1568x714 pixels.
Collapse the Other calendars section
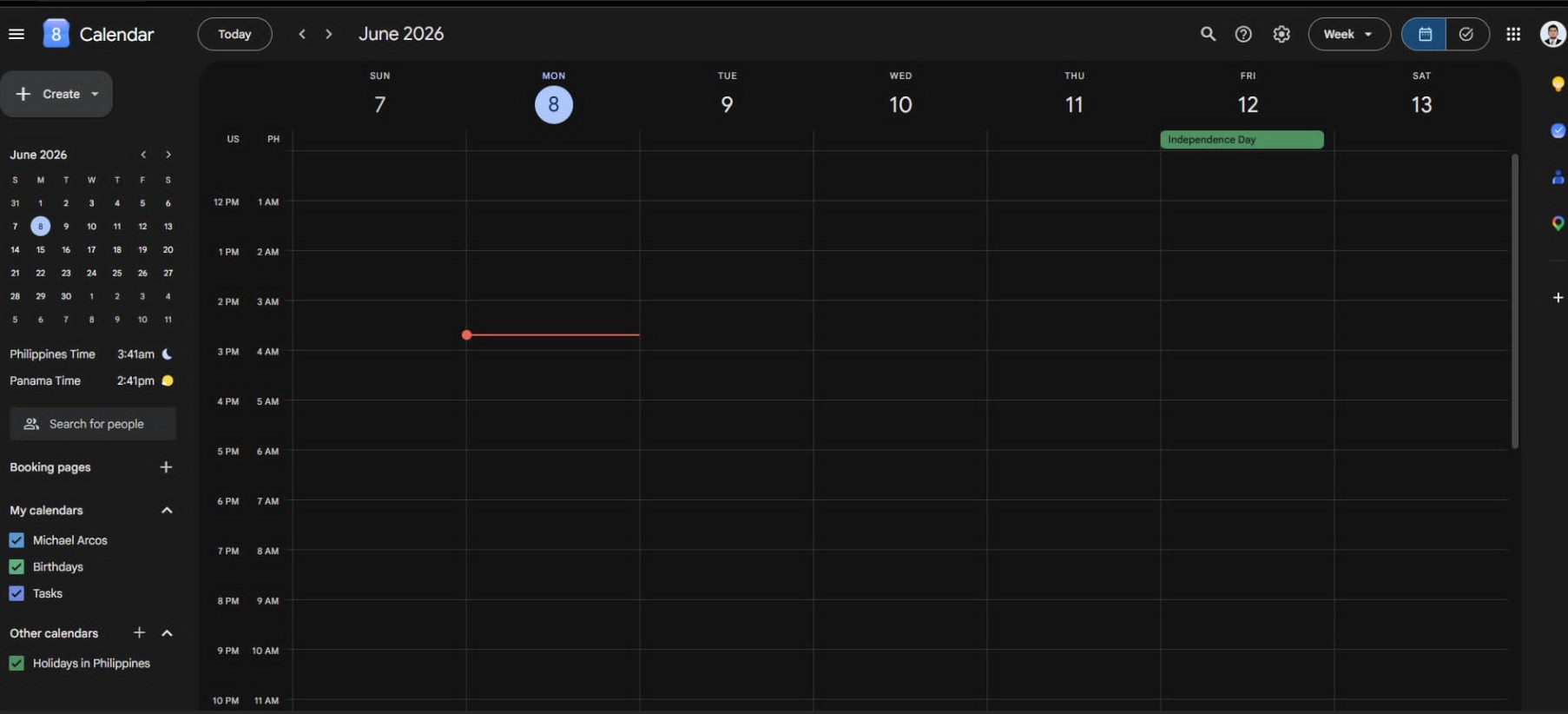167,633
